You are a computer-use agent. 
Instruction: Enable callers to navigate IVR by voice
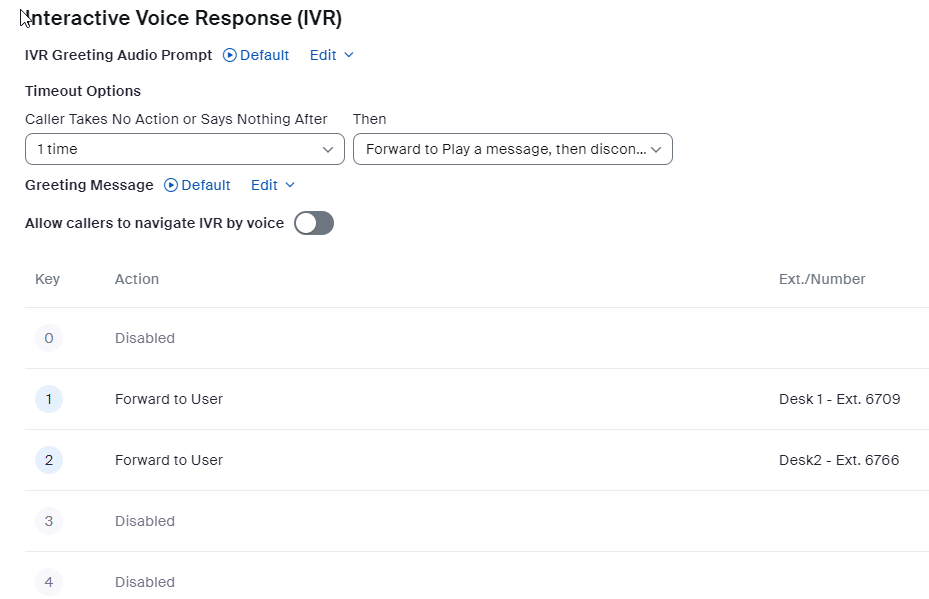pyautogui.click(x=314, y=223)
